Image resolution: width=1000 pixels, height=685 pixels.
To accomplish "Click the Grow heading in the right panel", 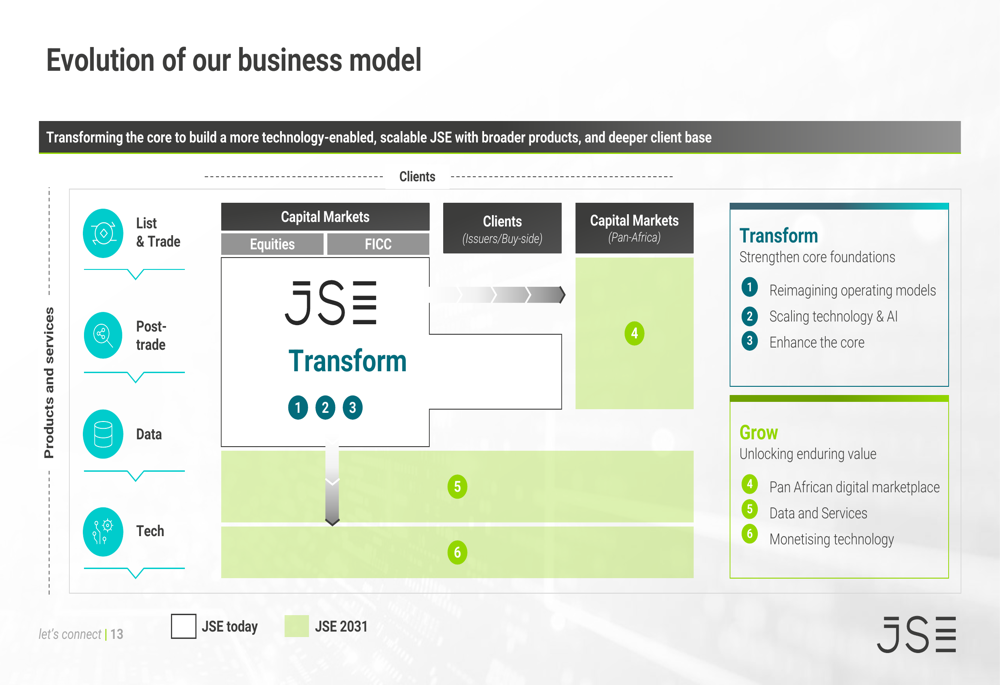I will click(x=759, y=432).
